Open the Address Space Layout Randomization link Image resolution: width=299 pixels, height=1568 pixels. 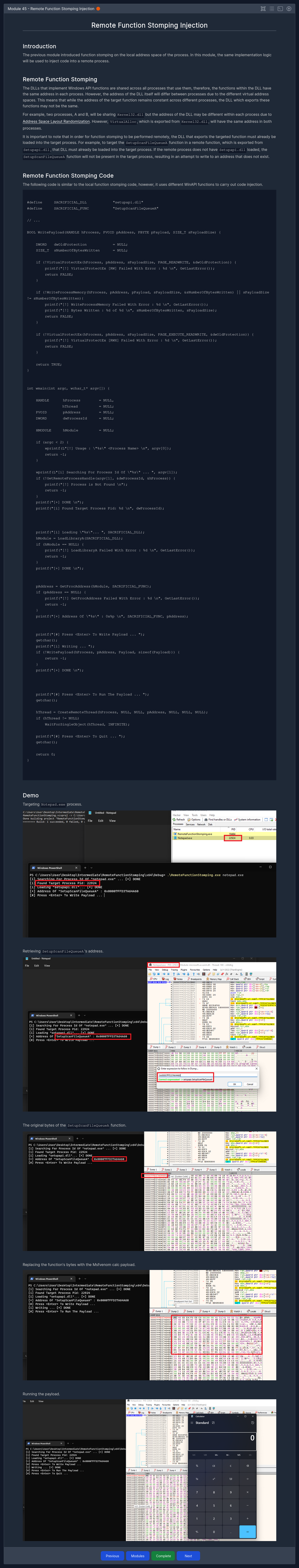[x=56, y=121]
